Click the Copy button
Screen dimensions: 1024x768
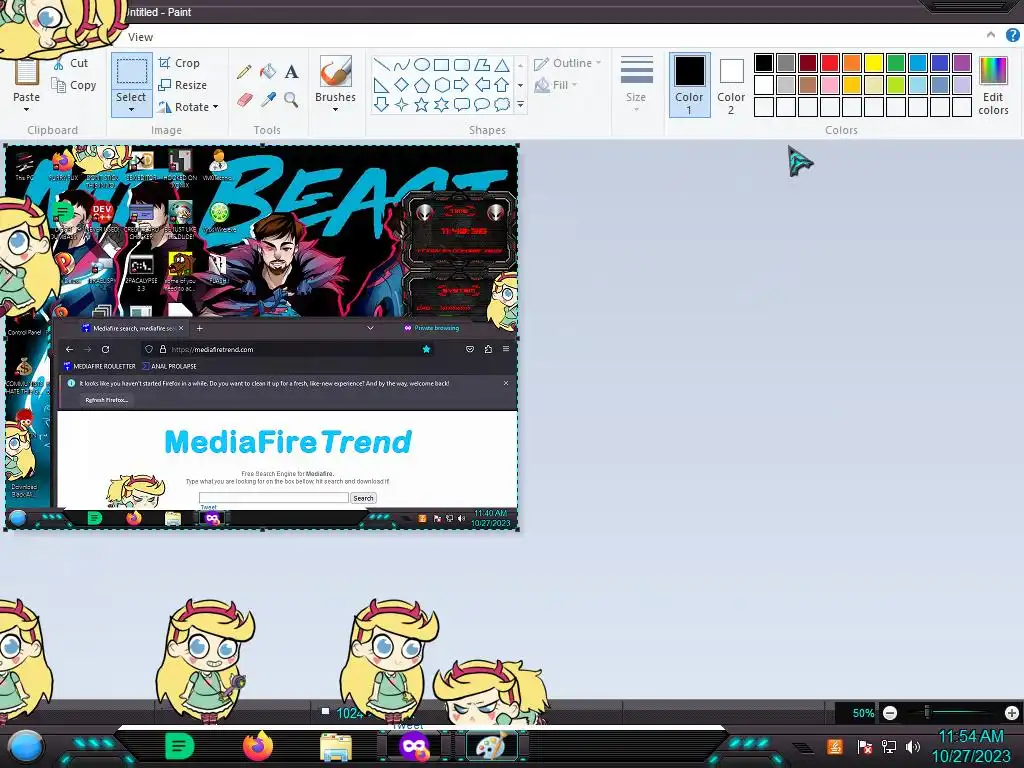(74, 85)
